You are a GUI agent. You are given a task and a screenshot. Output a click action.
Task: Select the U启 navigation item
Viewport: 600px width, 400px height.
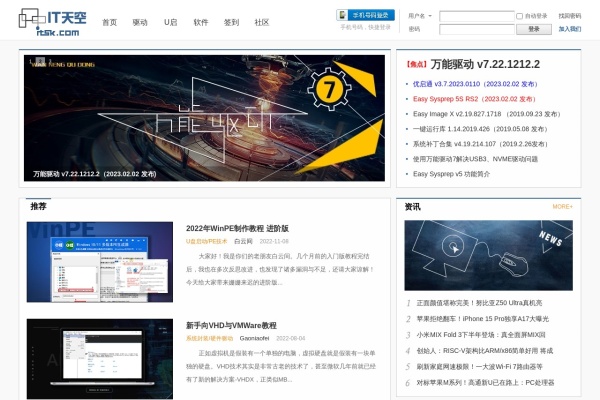171,22
